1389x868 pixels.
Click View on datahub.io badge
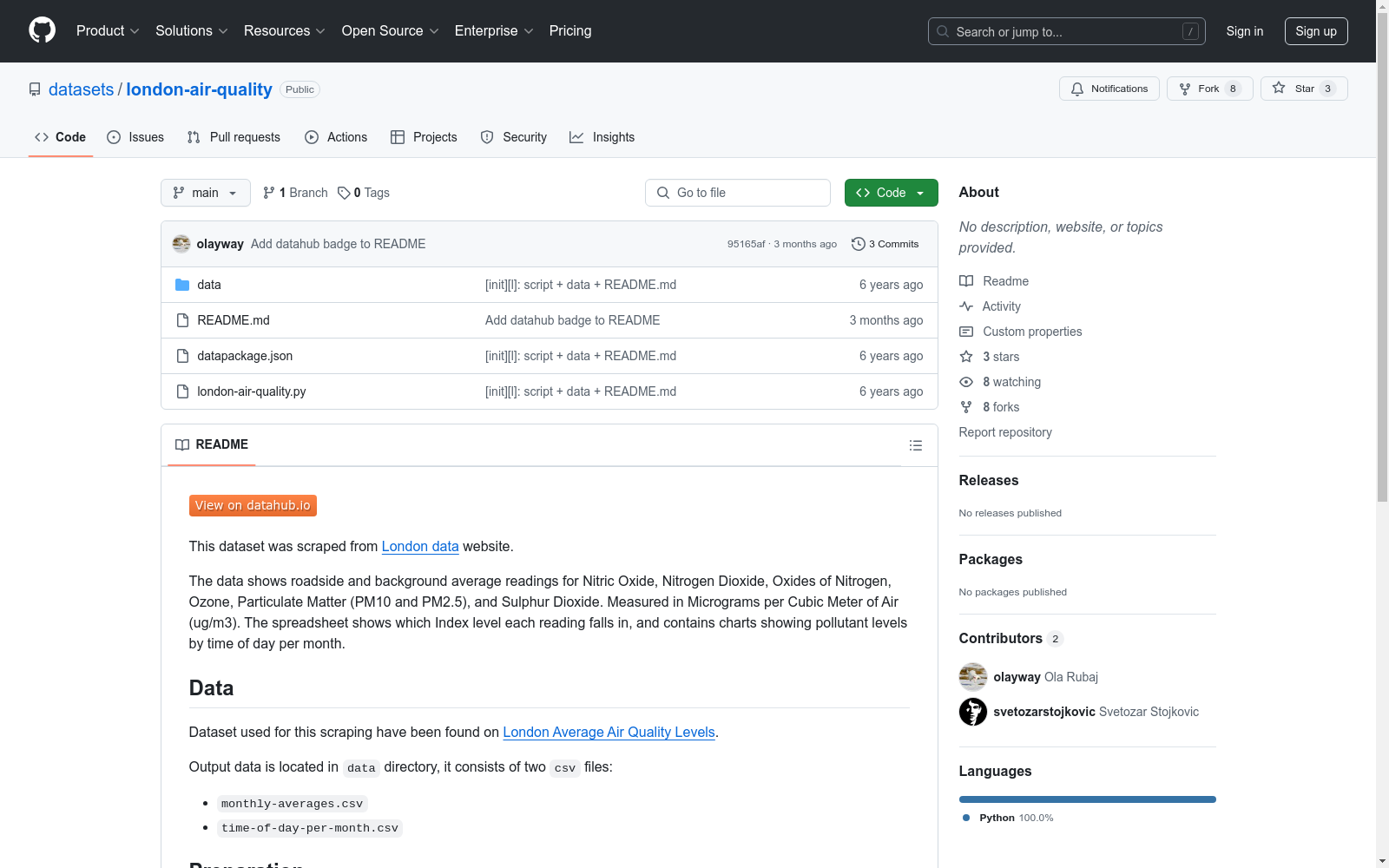pos(253,505)
